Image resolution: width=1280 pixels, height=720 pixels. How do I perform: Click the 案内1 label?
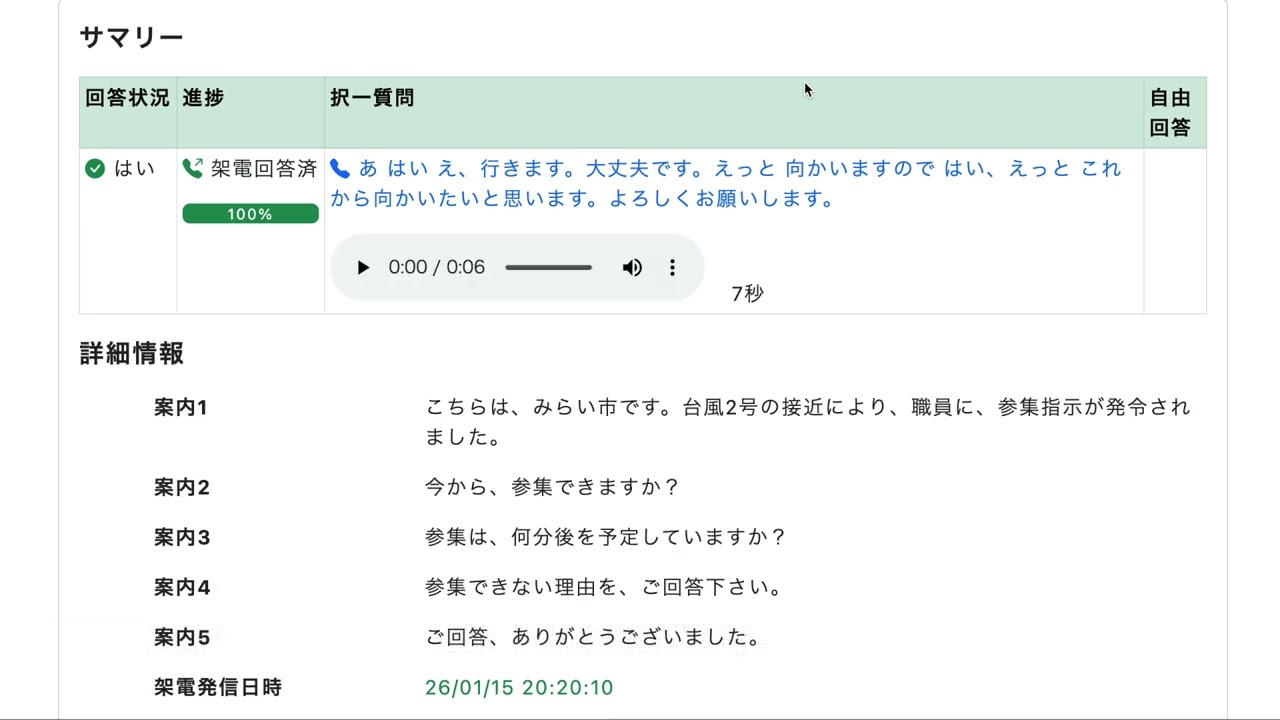point(181,408)
